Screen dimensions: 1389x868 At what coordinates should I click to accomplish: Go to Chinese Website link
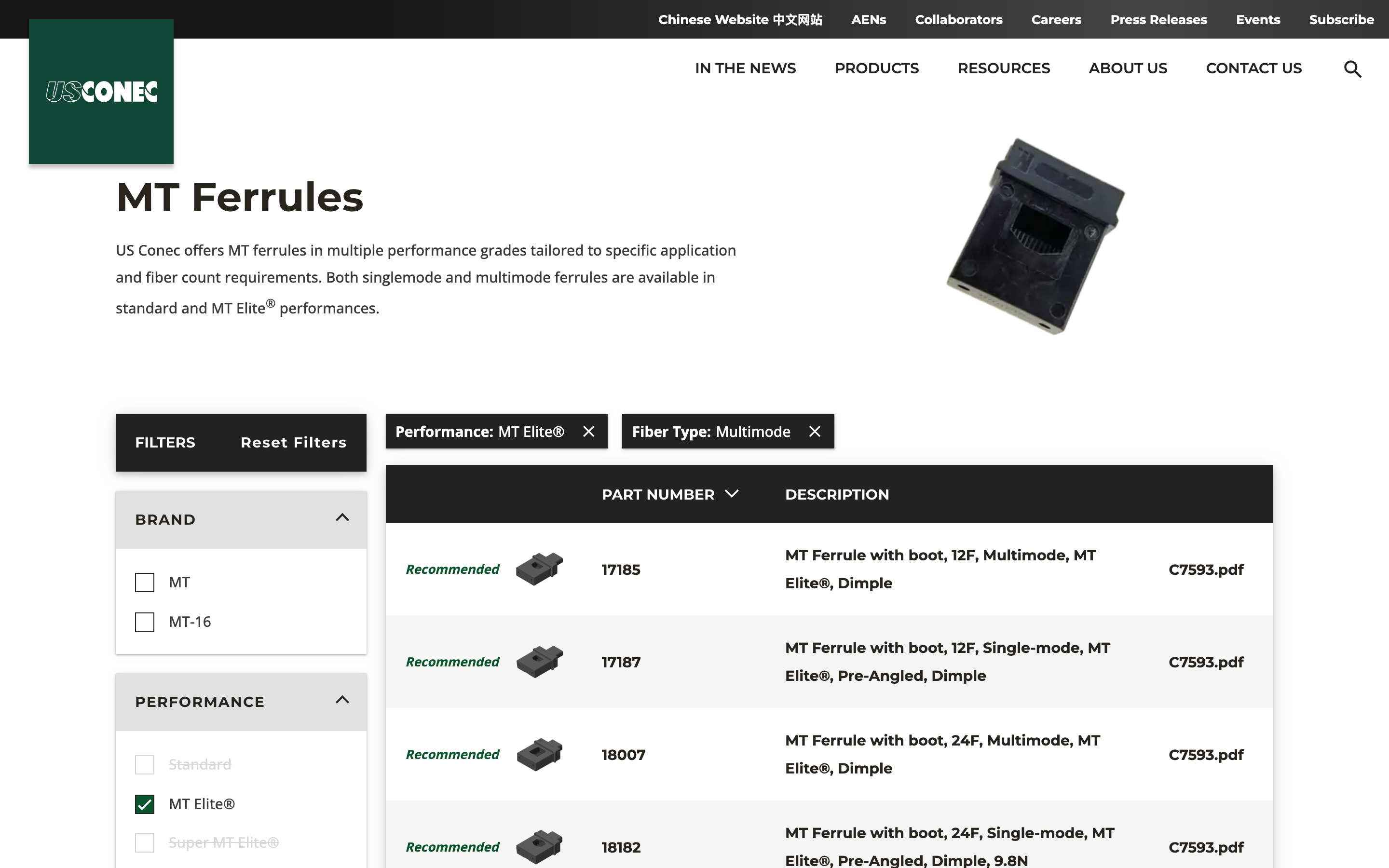[740, 19]
